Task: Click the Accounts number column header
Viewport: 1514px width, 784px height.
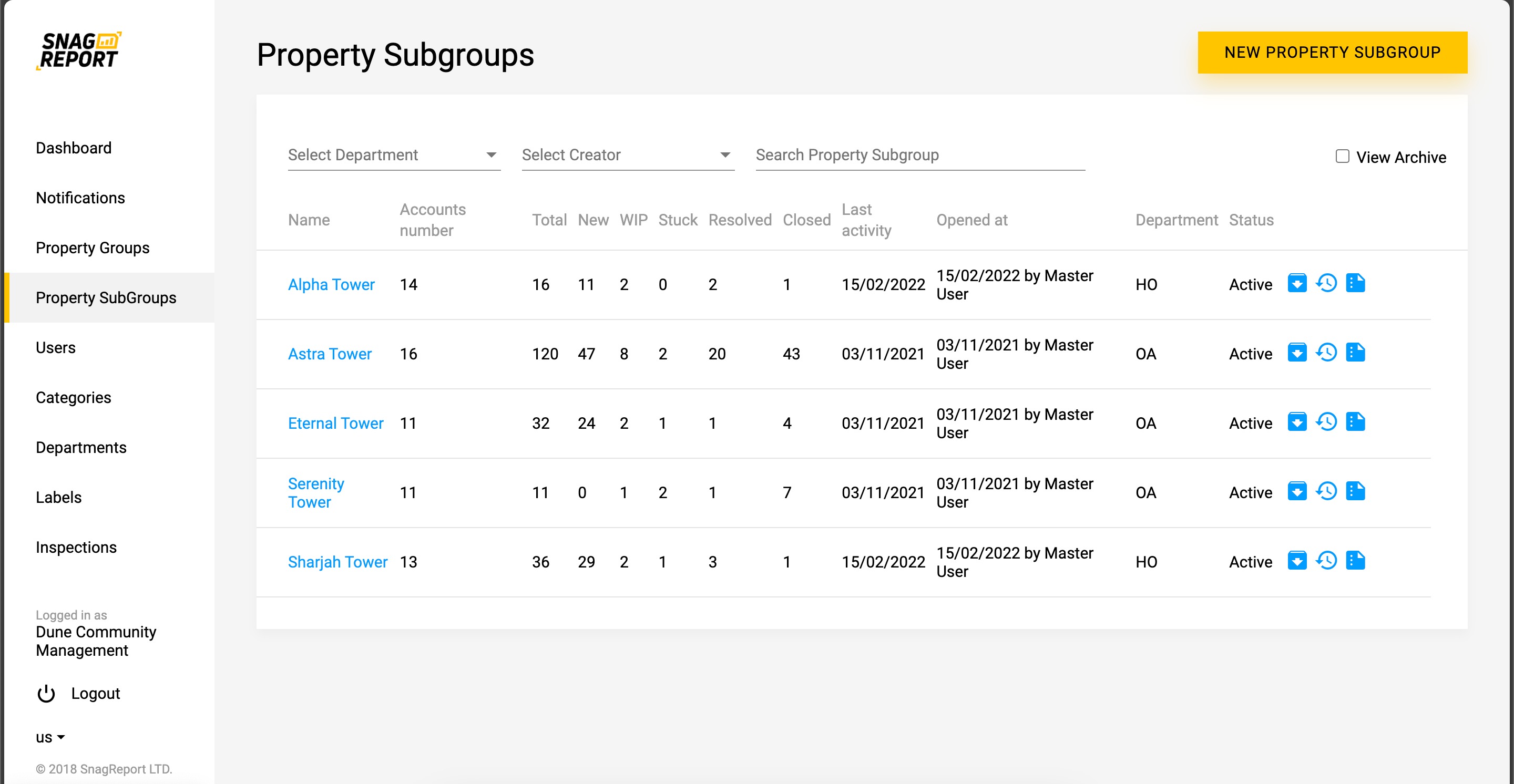Action: (x=433, y=220)
